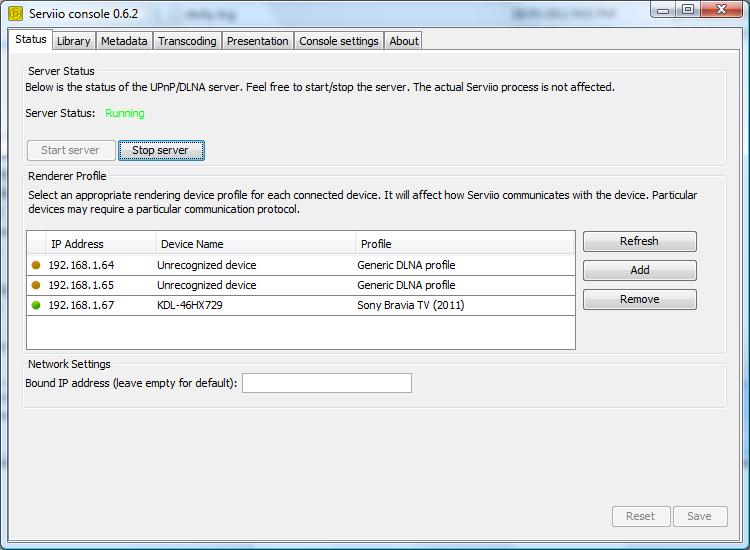This screenshot has width=750, height=550.
Task: Click orange status dot for 192.168.1.64
Action: point(36,265)
